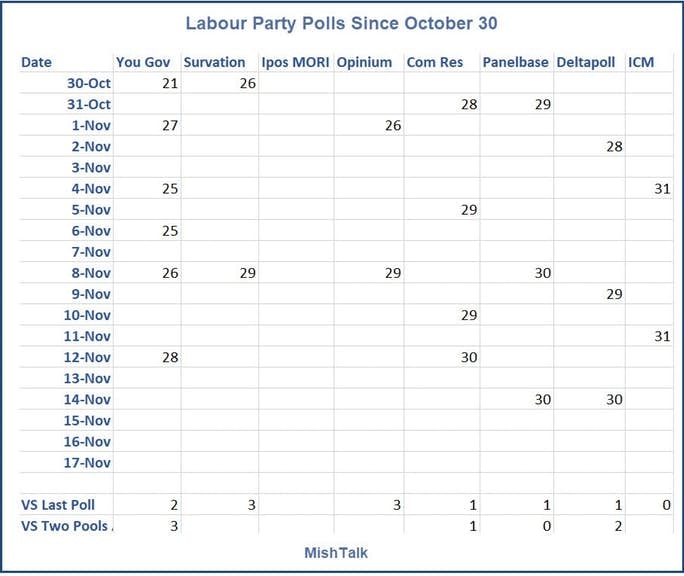Select the ICM column header
684x576 pixels.
point(641,62)
